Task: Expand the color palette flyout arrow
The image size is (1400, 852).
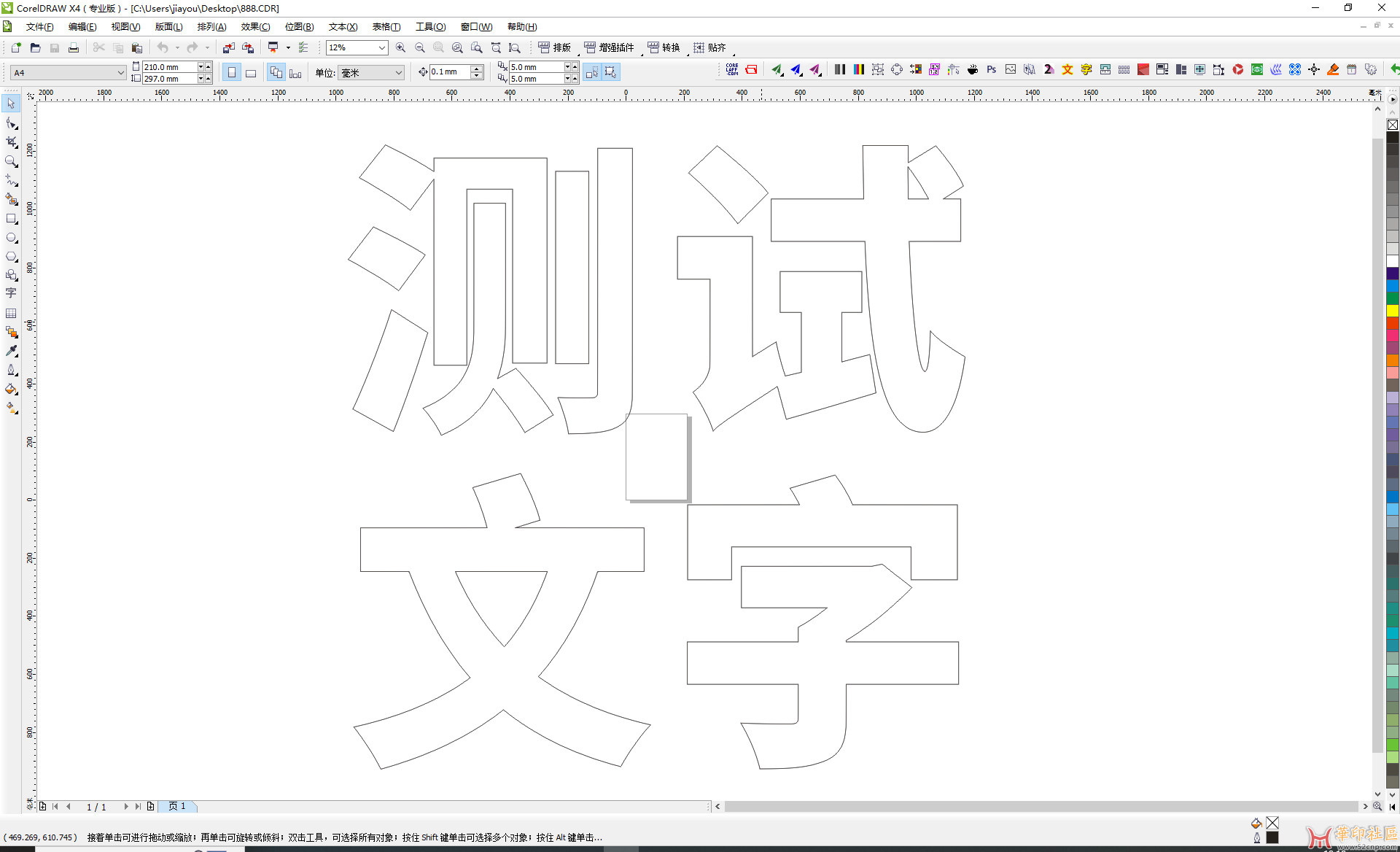Action: pyautogui.click(x=1393, y=98)
